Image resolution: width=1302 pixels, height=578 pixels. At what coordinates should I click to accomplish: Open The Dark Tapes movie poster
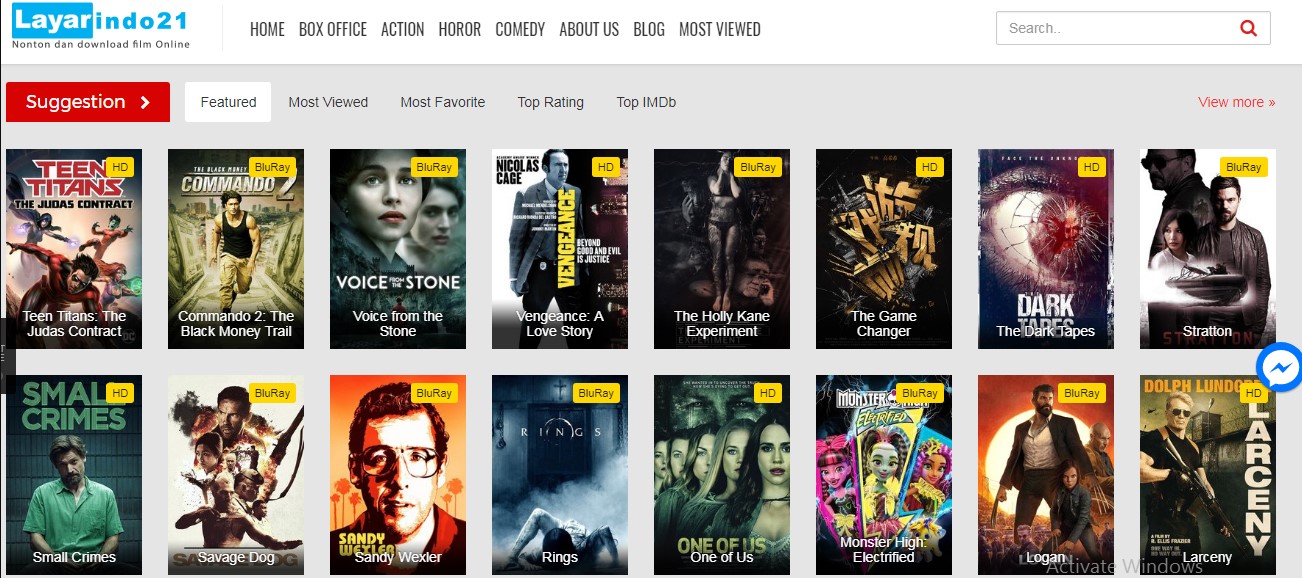[1046, 249]
